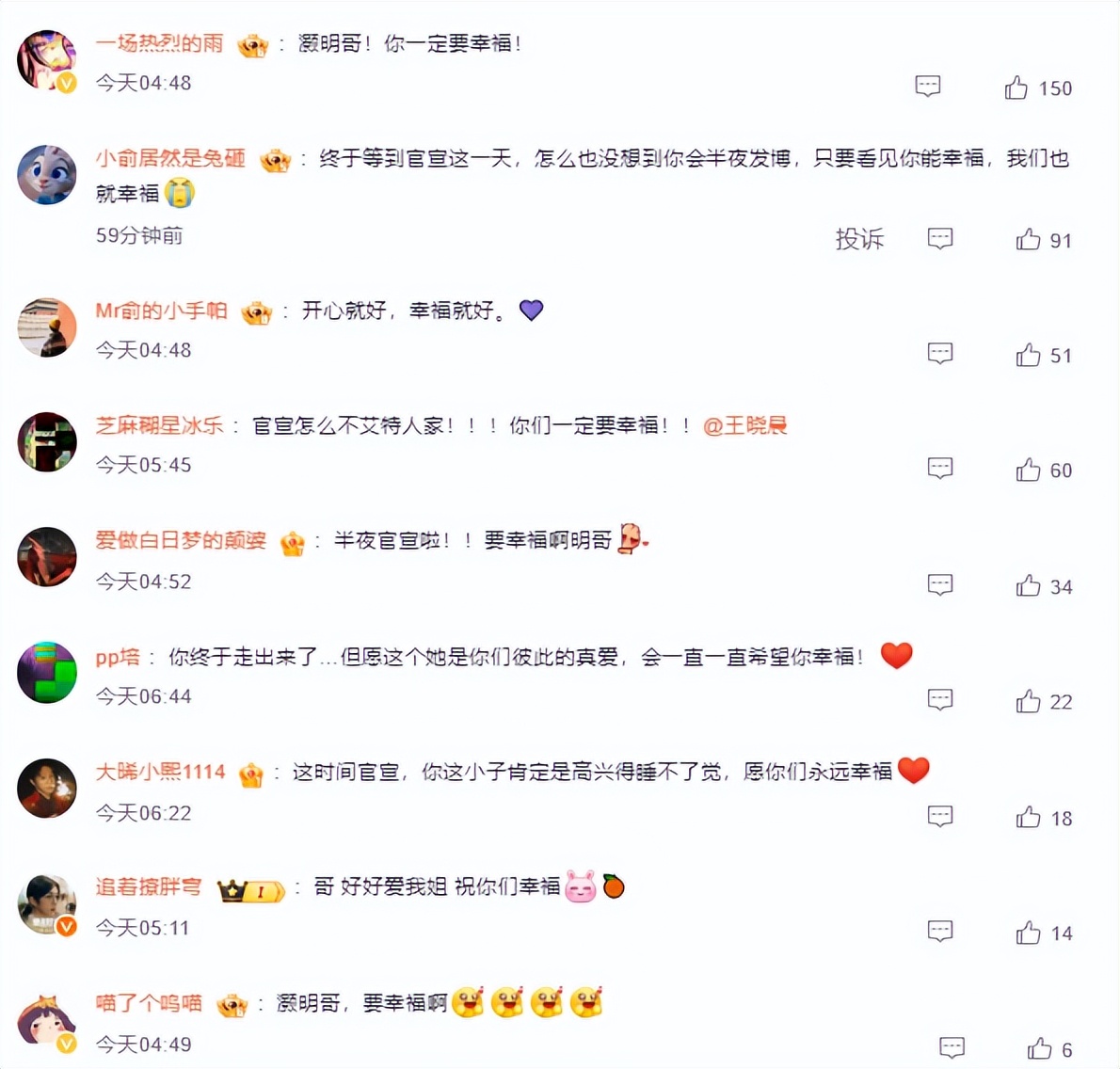Reply to 一场热烈的雨's comment
Image resolution: width=1120 pixels, height=1069 pixels.
pos(928,87)
